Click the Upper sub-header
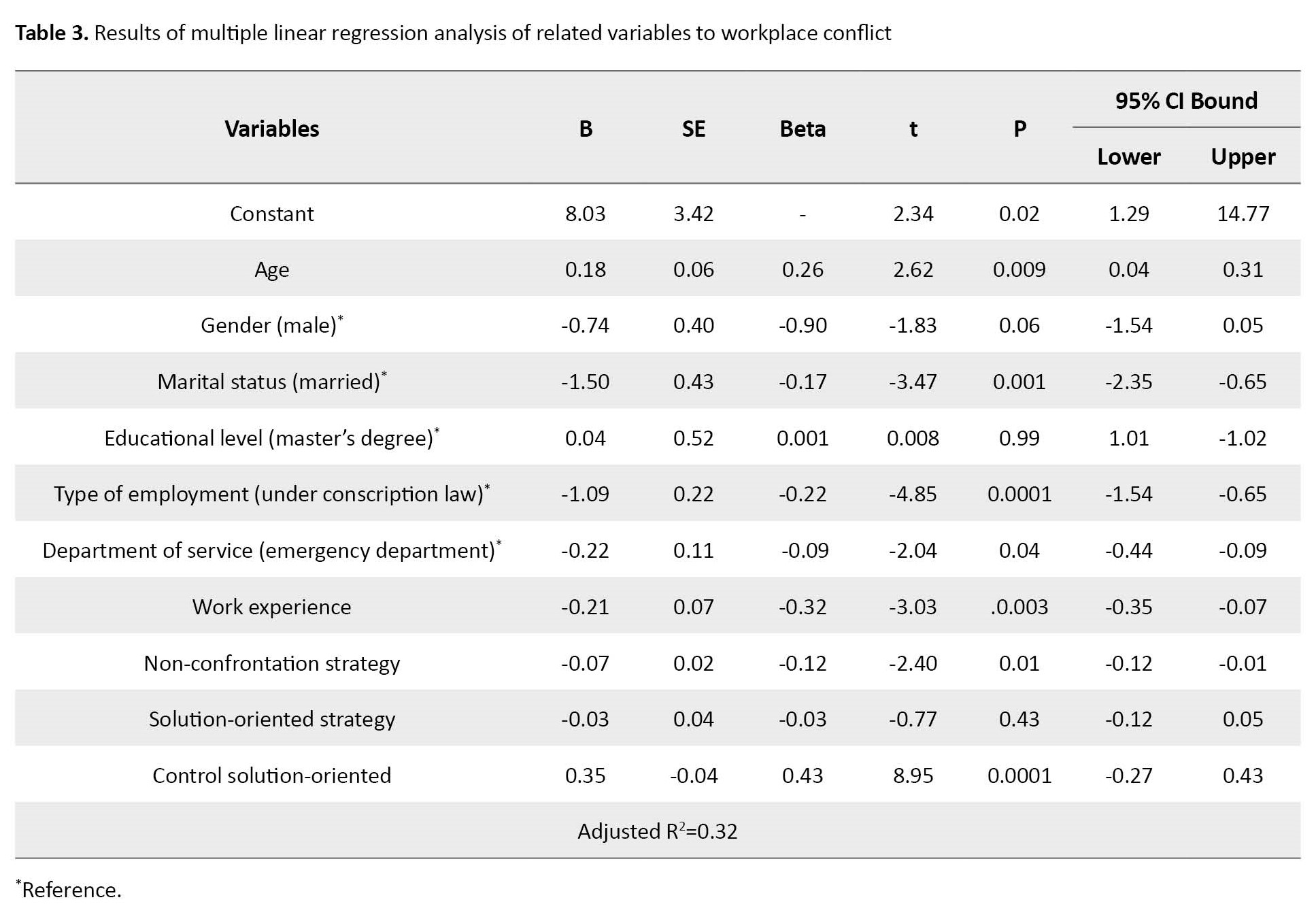This screenshot has height=919, width=1316. pyautogui.click(x=1243, y=157)
